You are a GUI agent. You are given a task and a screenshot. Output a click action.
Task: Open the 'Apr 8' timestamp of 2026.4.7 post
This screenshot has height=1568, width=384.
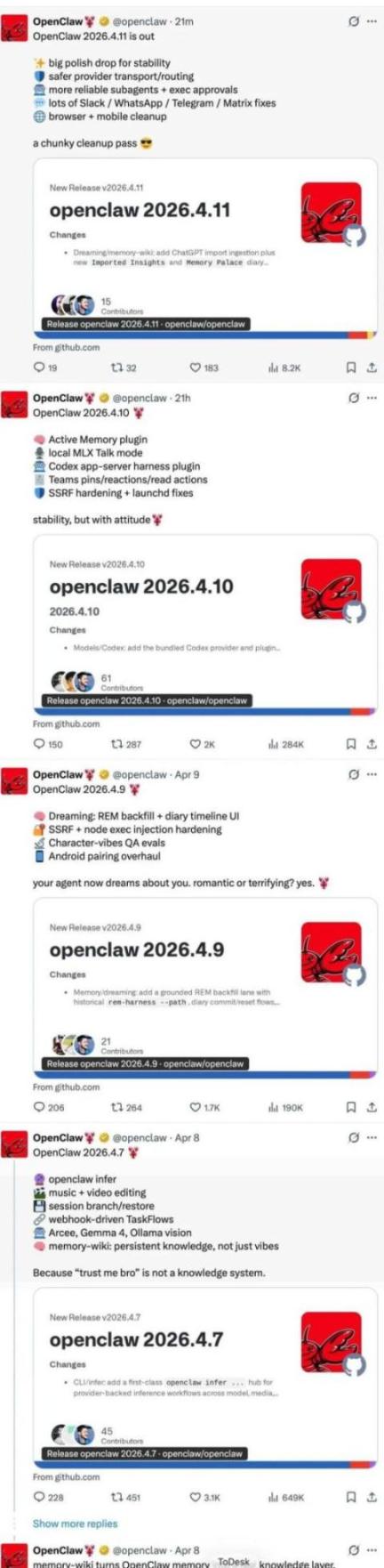tap(187, 1137)
